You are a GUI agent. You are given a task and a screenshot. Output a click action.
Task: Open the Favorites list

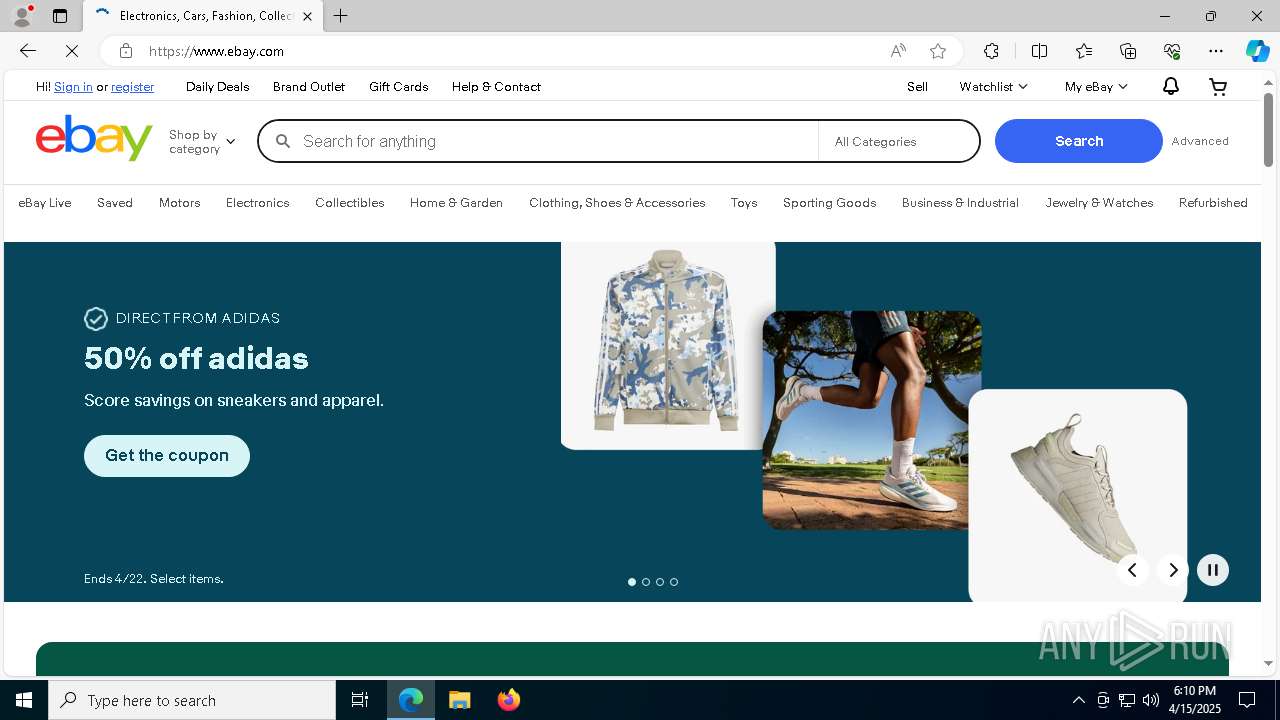click(1084, 51)
